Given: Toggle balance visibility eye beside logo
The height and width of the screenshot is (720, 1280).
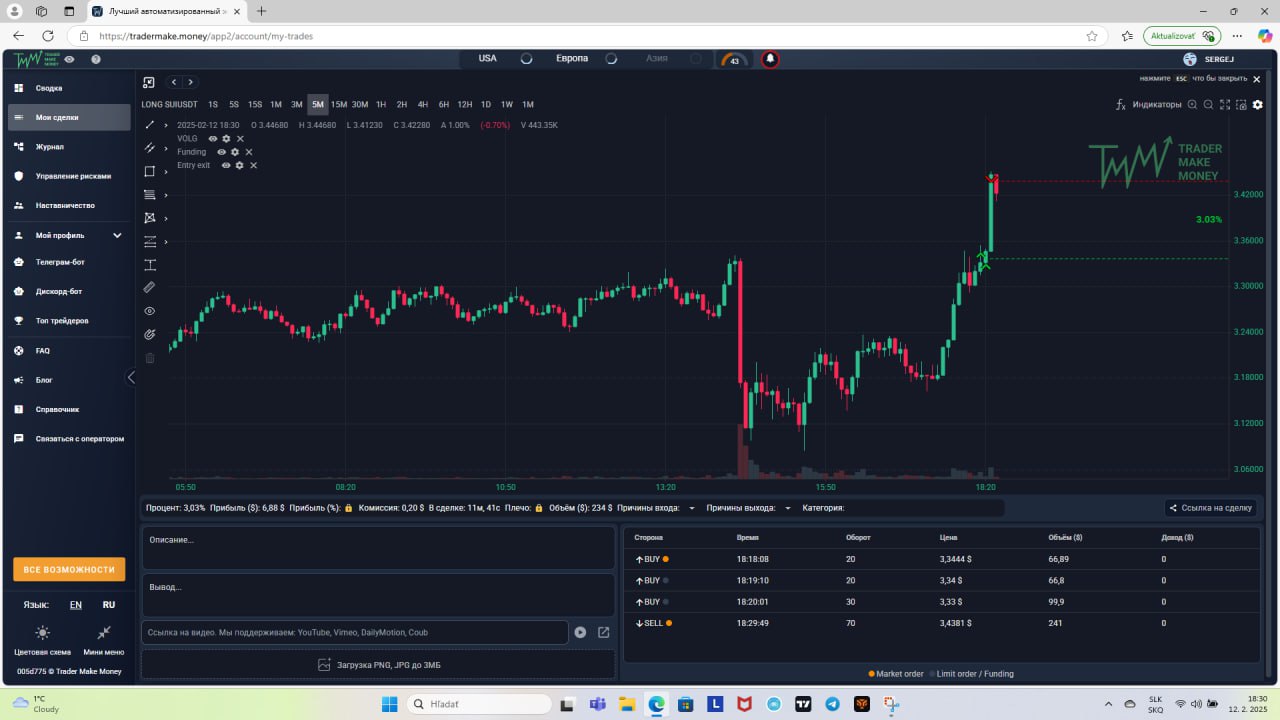Looking at the screenshot, I should coord(70,59).
